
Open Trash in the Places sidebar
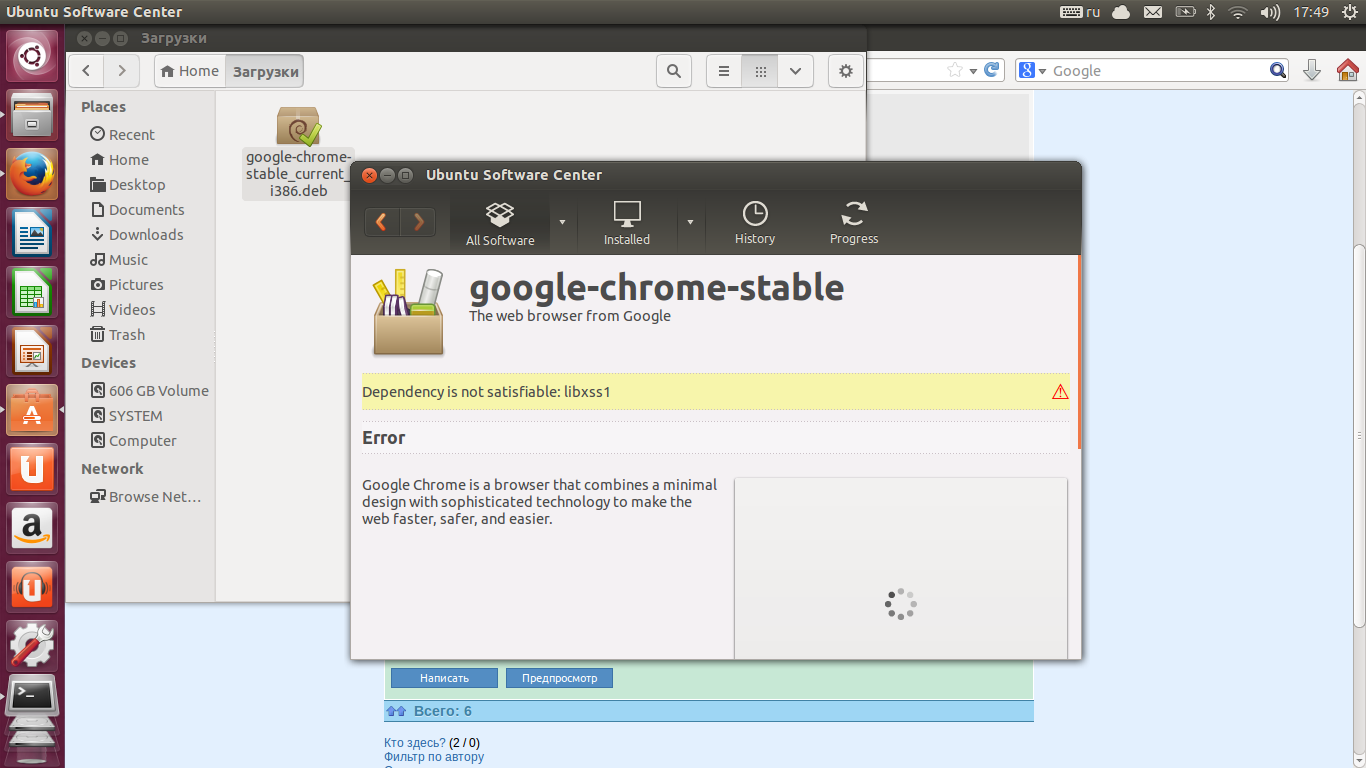point(127,335)
